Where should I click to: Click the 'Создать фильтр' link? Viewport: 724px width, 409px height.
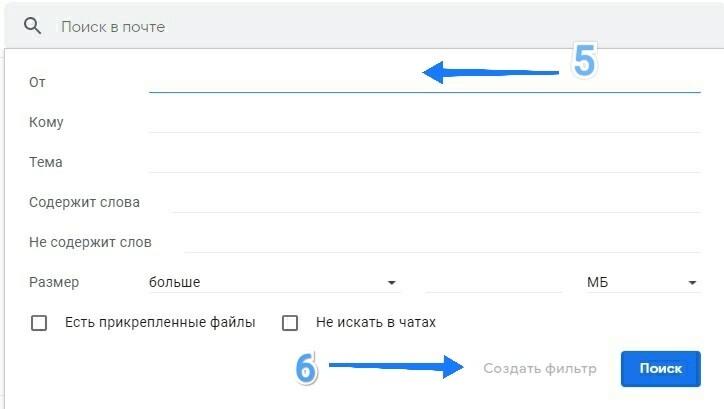[x=539, y=369]
